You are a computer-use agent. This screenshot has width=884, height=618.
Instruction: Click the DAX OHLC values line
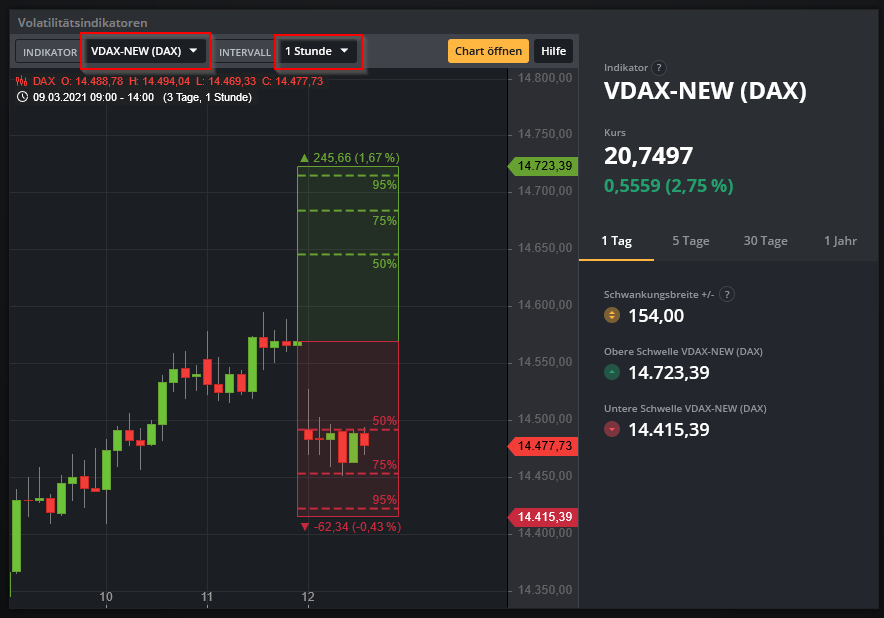(x=178, y=81)
